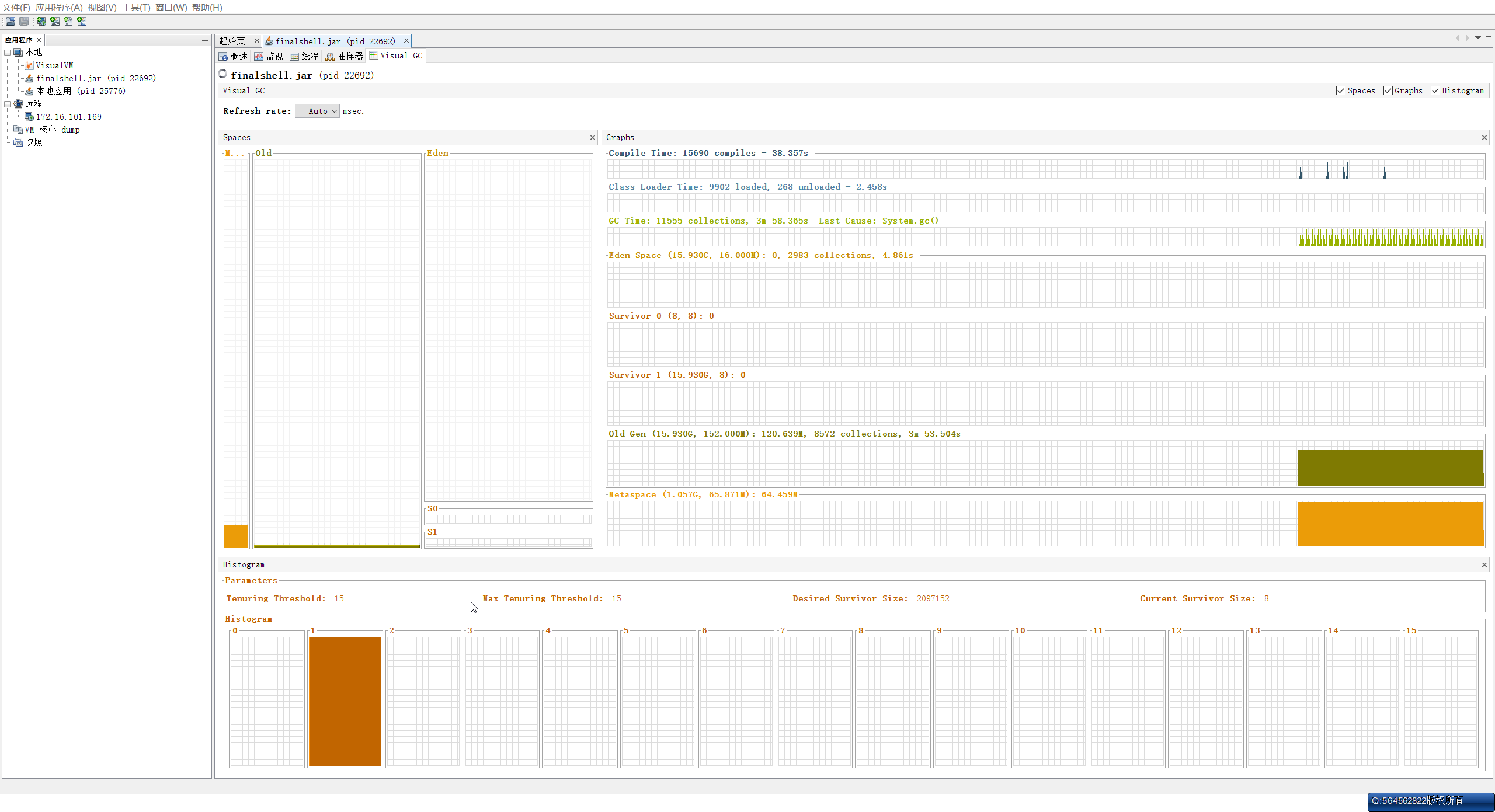Screen dimensions: 1495x812
Task: Click the Add Application Snapshot toolbar icon
Action: [82, 22]
